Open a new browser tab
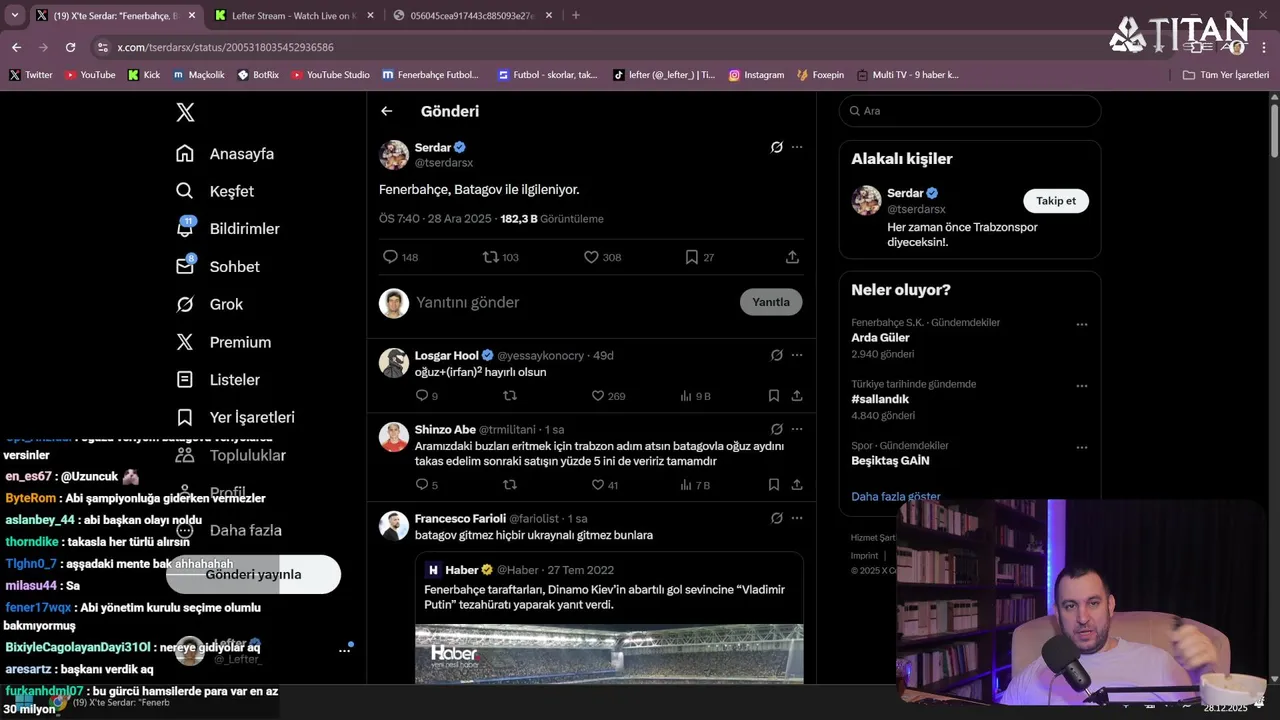The image size is (1280, 720). click(575, 15)
